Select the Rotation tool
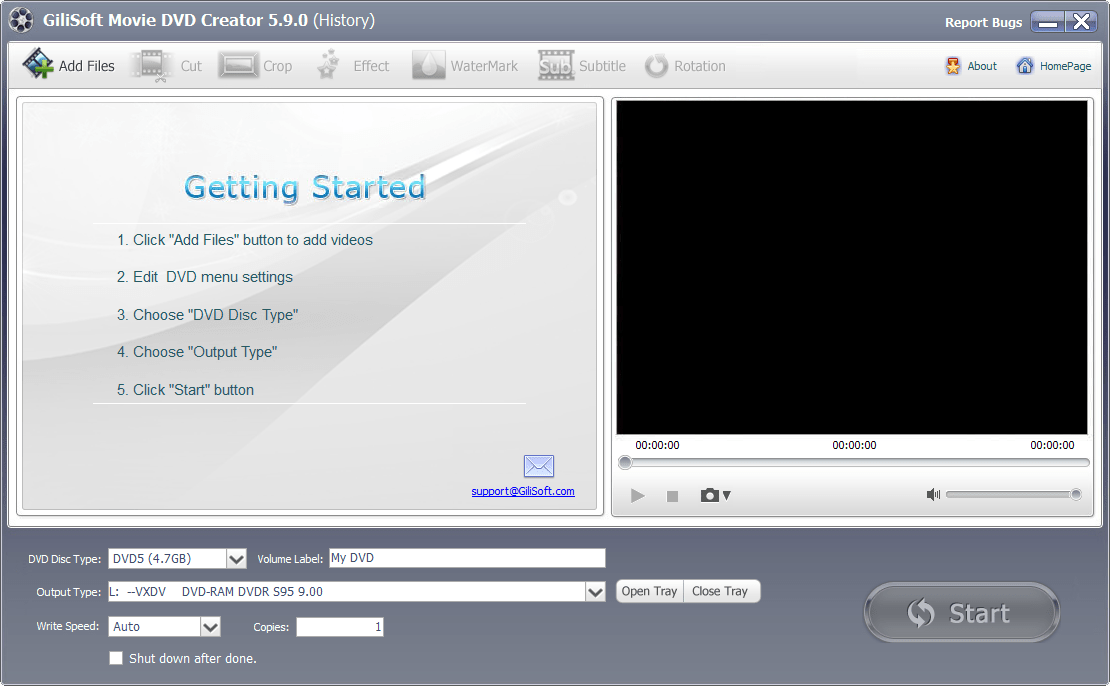1110x686 pixels. pyautogui.click(x=686, y=65)
